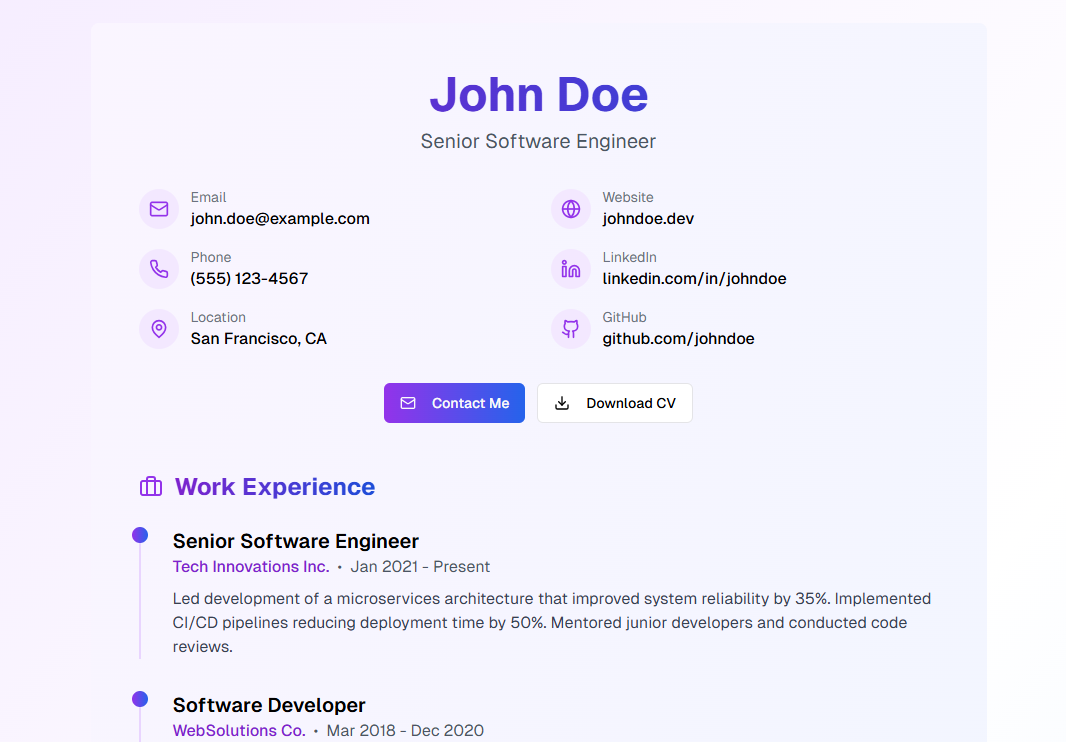Visit the johndoe.dev website link

pyautogui.click(x=648, y=219)
